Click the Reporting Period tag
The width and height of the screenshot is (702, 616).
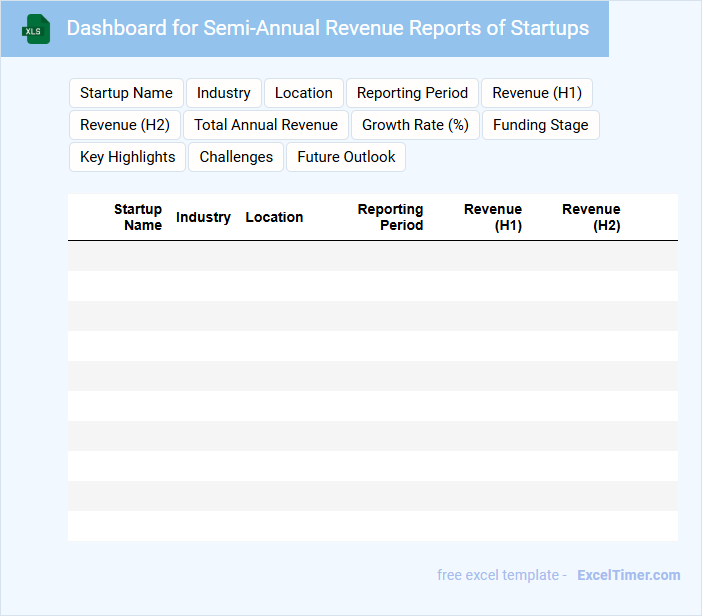pyautogui.click(x=412, y=93)
